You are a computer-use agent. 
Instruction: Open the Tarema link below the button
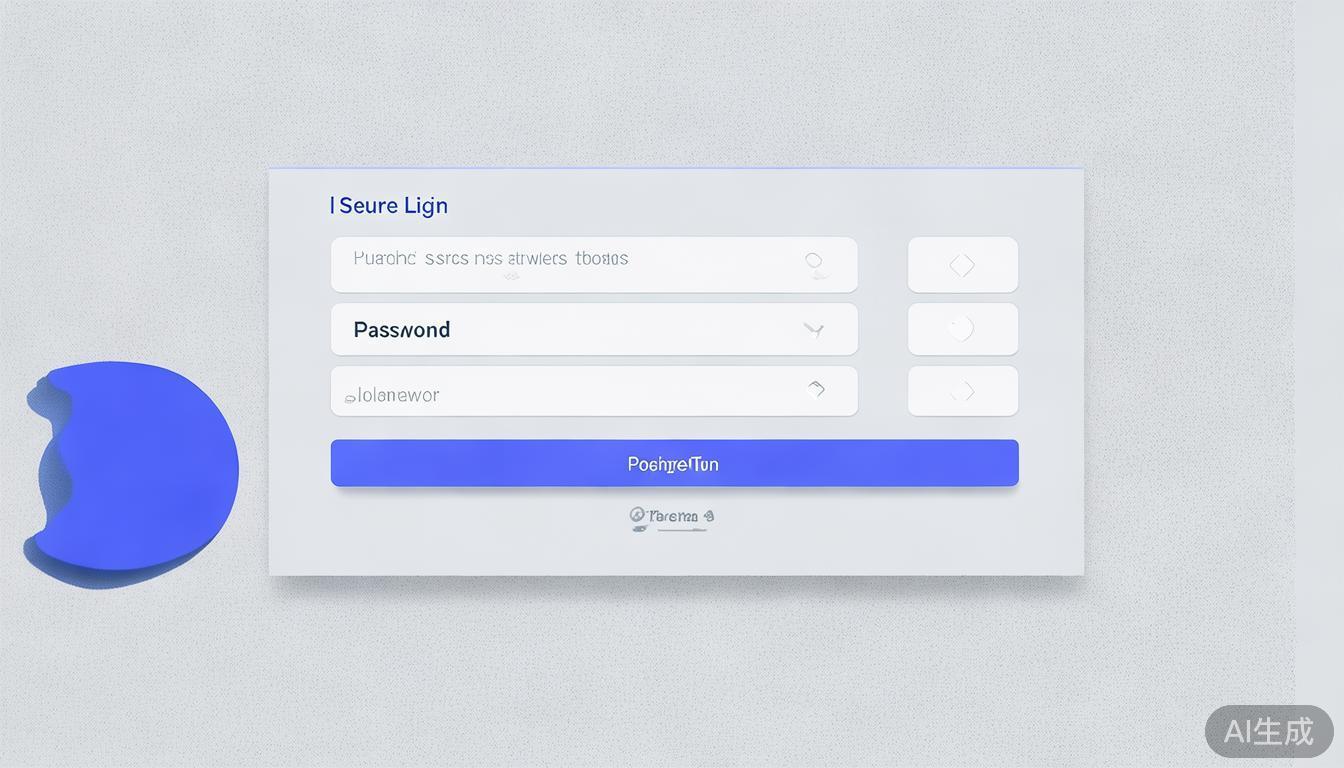pos(673,516)
